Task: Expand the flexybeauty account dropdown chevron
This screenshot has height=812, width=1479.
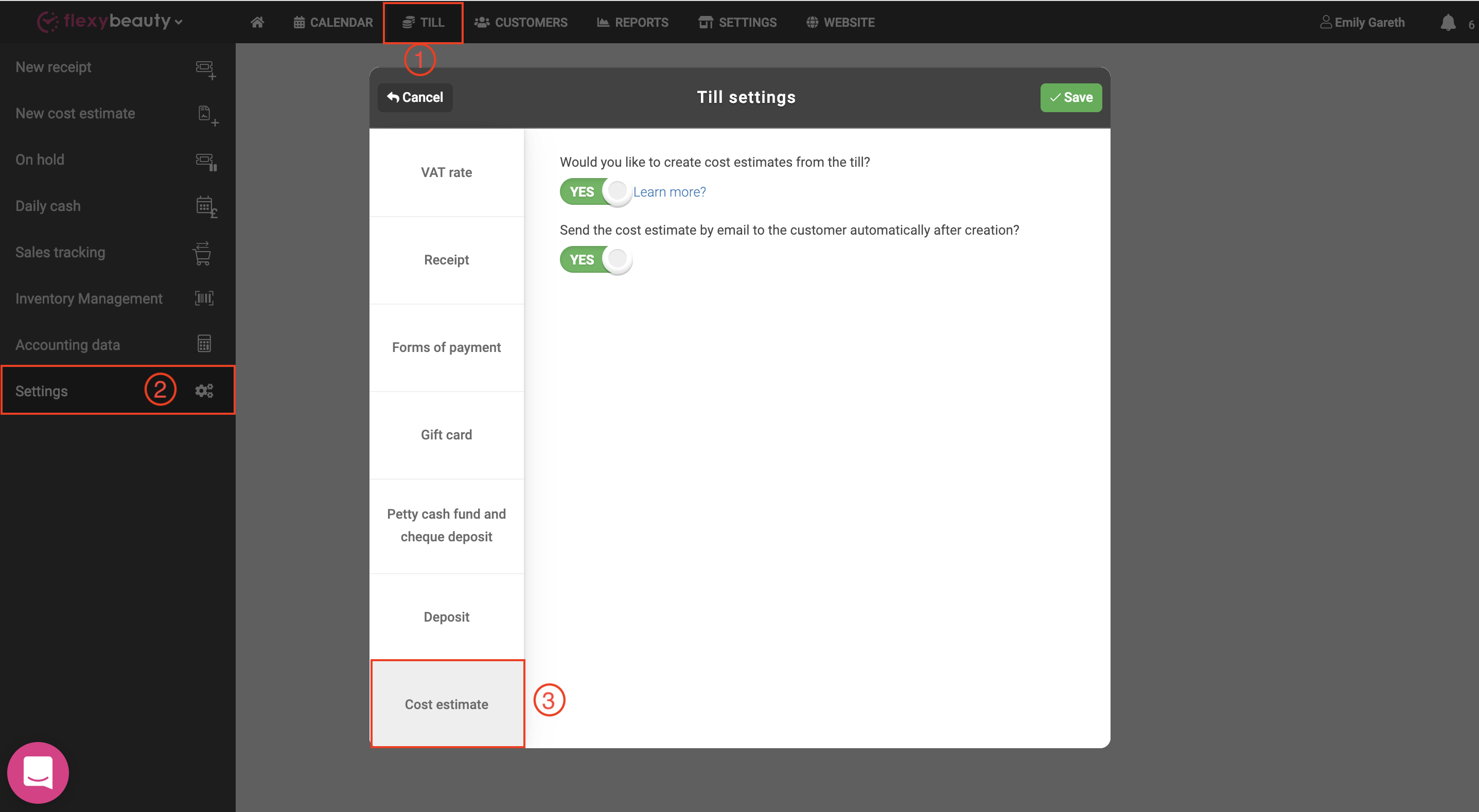Action: click(x=179, y=23)
